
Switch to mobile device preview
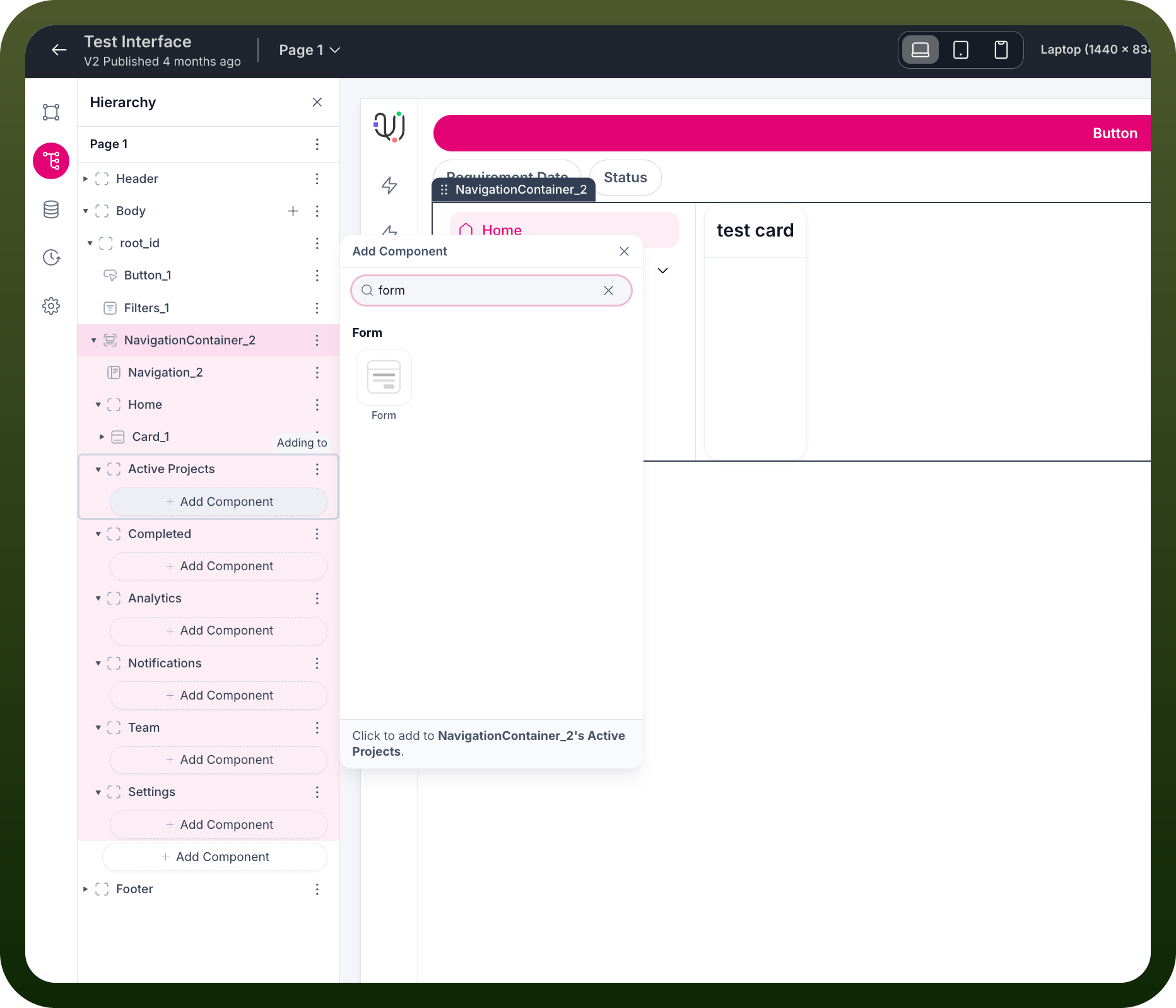tap(1001, 50)
